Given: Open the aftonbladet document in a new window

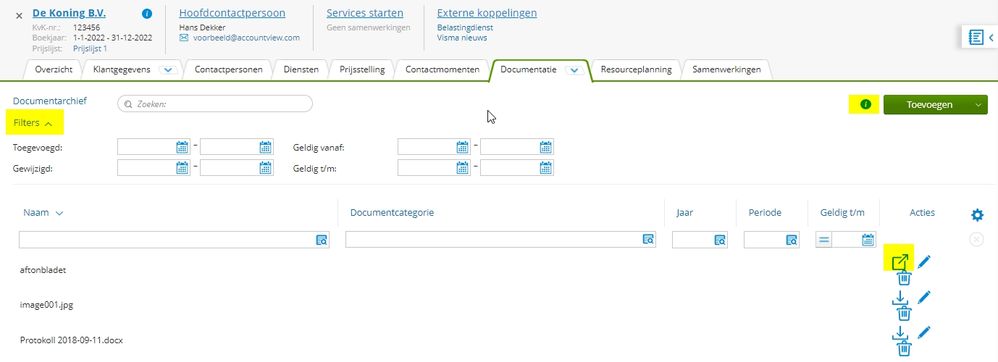Looking at the screenshot, I should (900, 261).
